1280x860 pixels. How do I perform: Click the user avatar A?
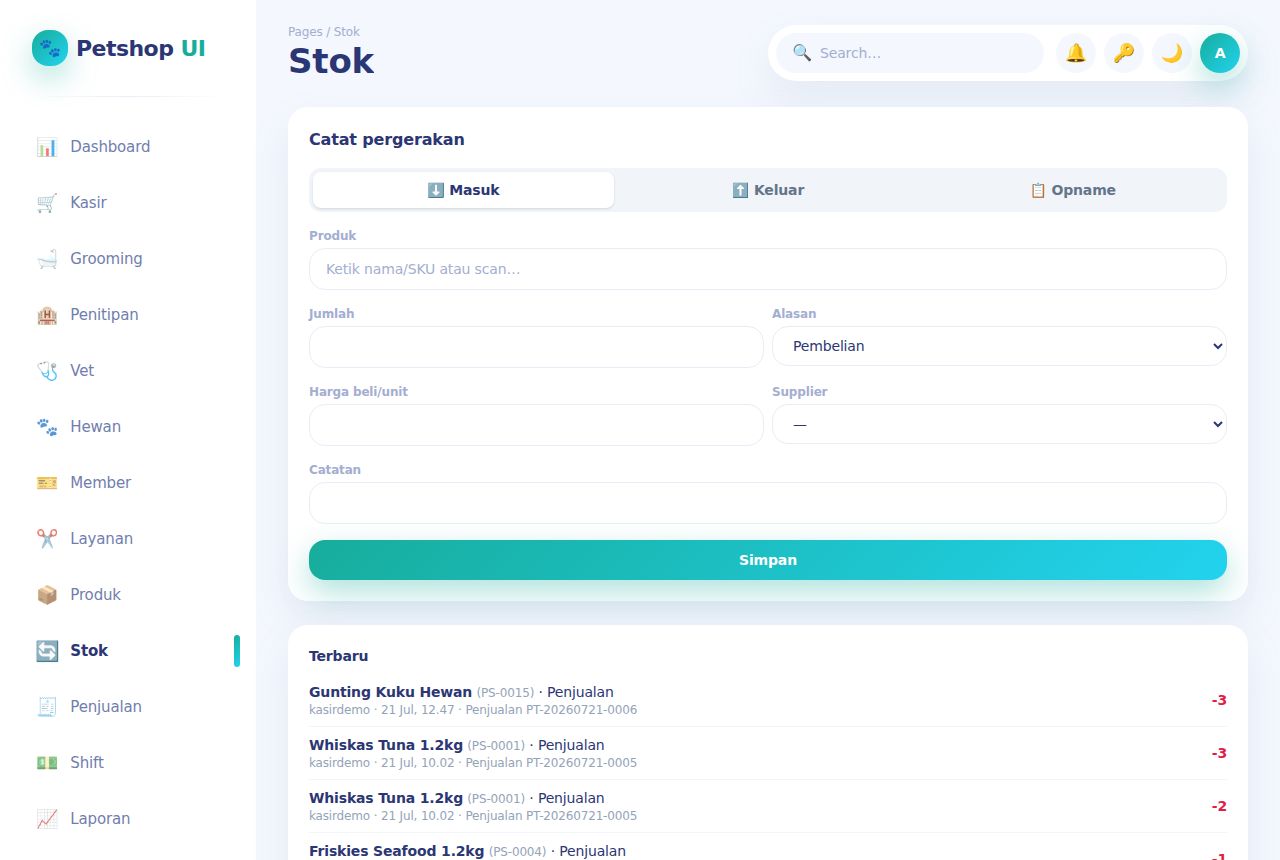click(1220, 53)
